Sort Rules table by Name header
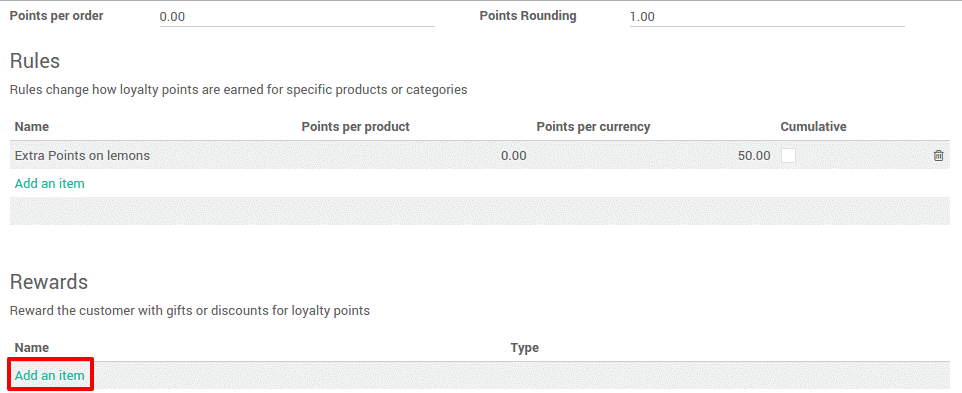 (x=32, y=127)
